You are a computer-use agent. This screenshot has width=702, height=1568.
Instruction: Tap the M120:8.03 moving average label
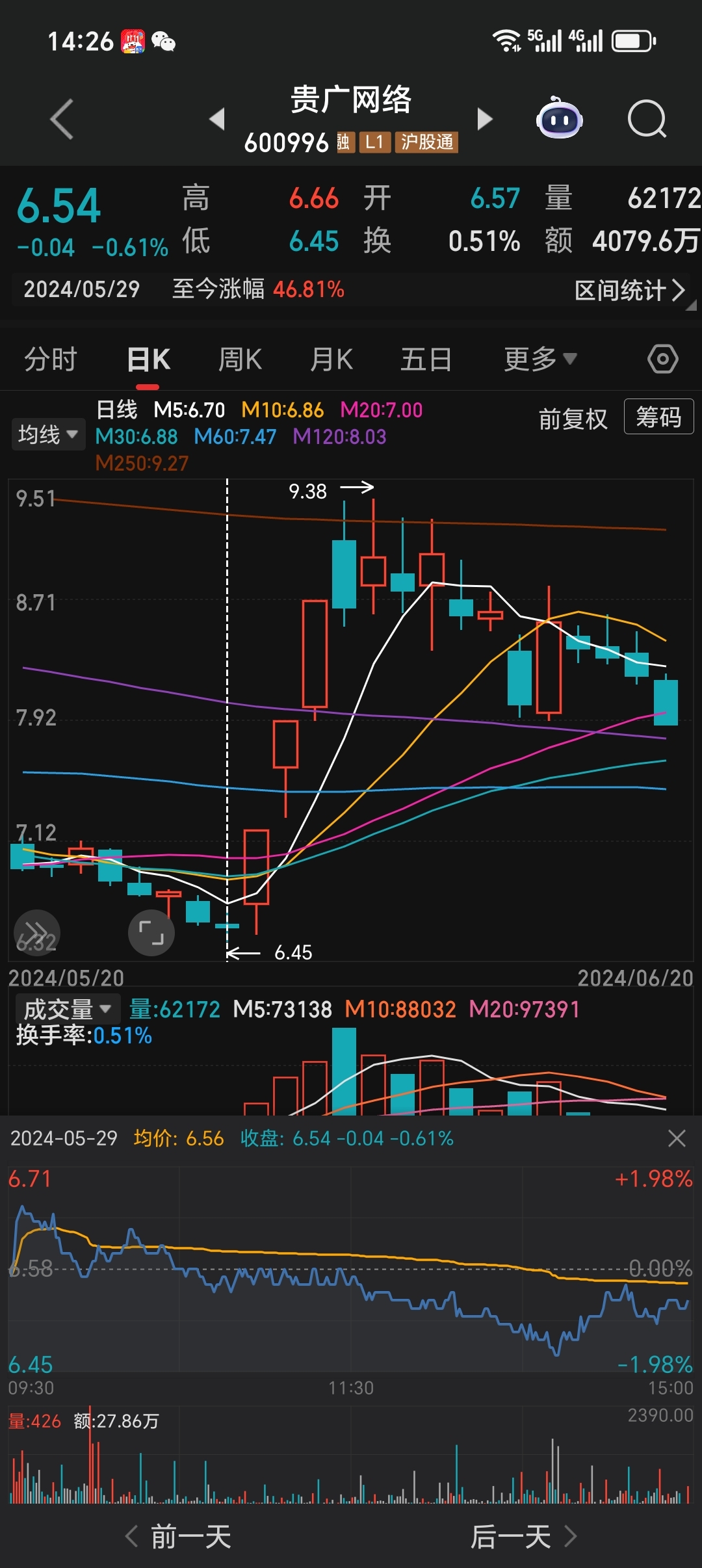coord(339,437)
